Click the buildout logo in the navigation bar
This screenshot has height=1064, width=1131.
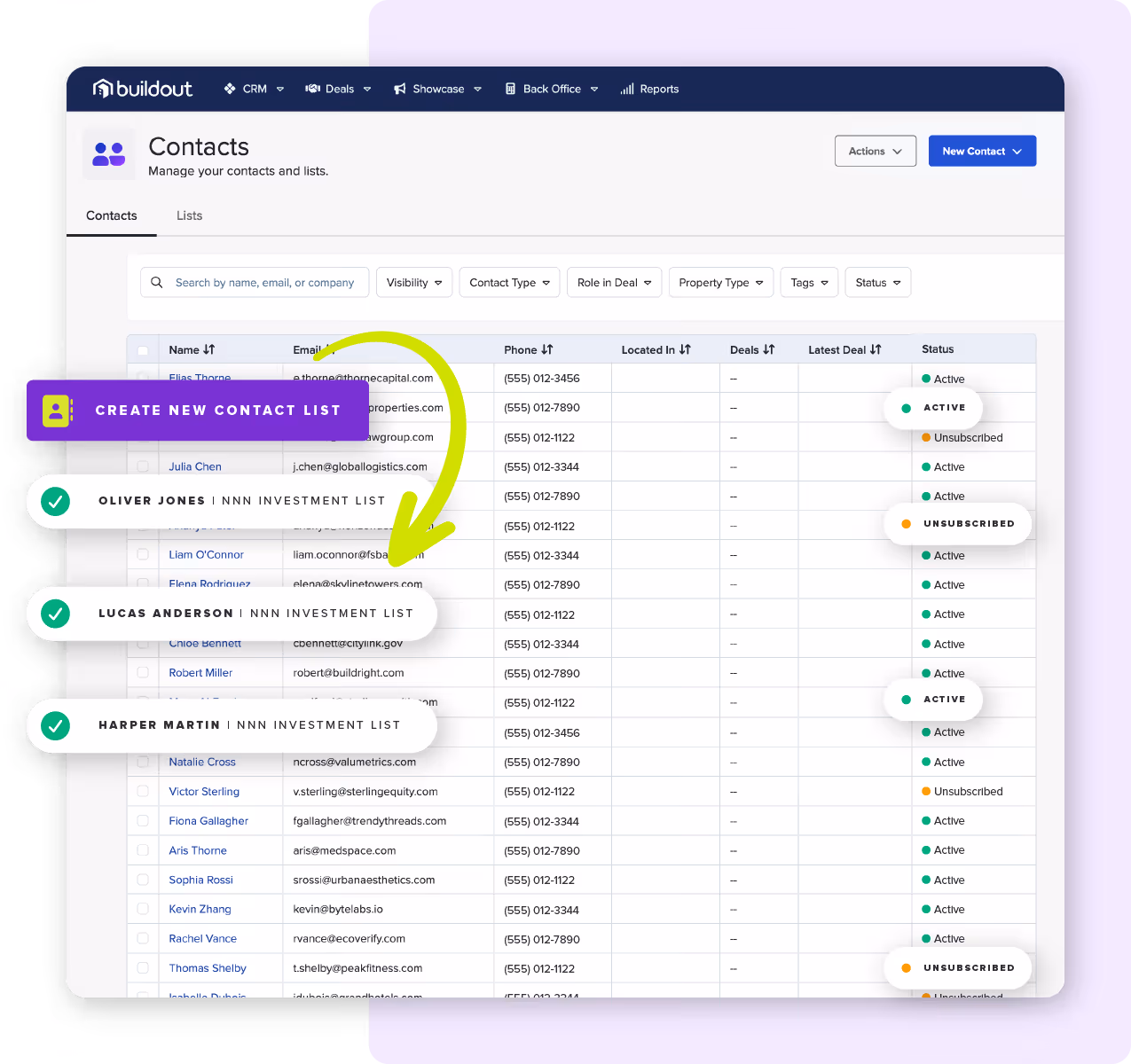pos(142,88)
